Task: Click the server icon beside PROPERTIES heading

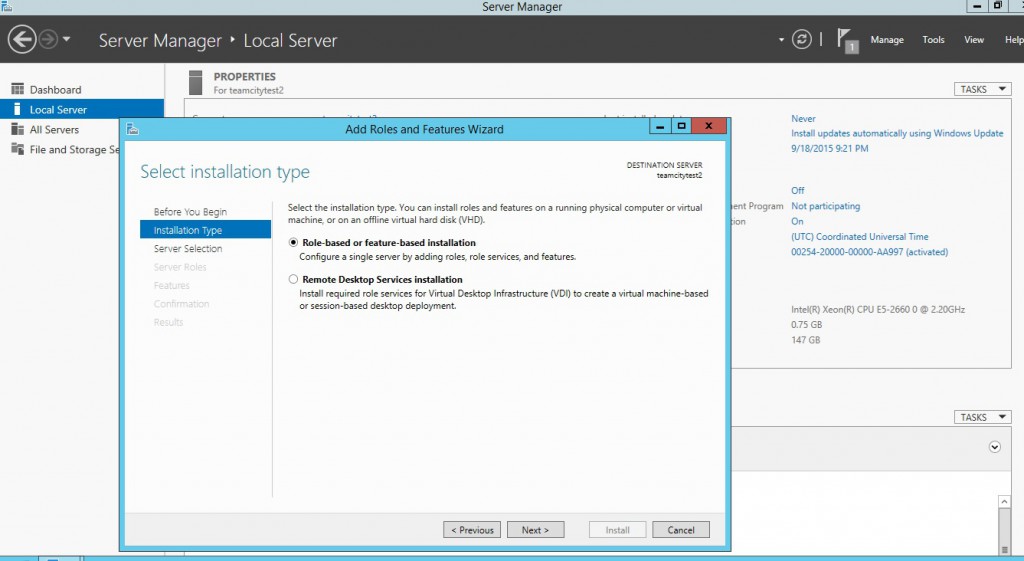Action: pyautogui.click(x=195, y=83)
